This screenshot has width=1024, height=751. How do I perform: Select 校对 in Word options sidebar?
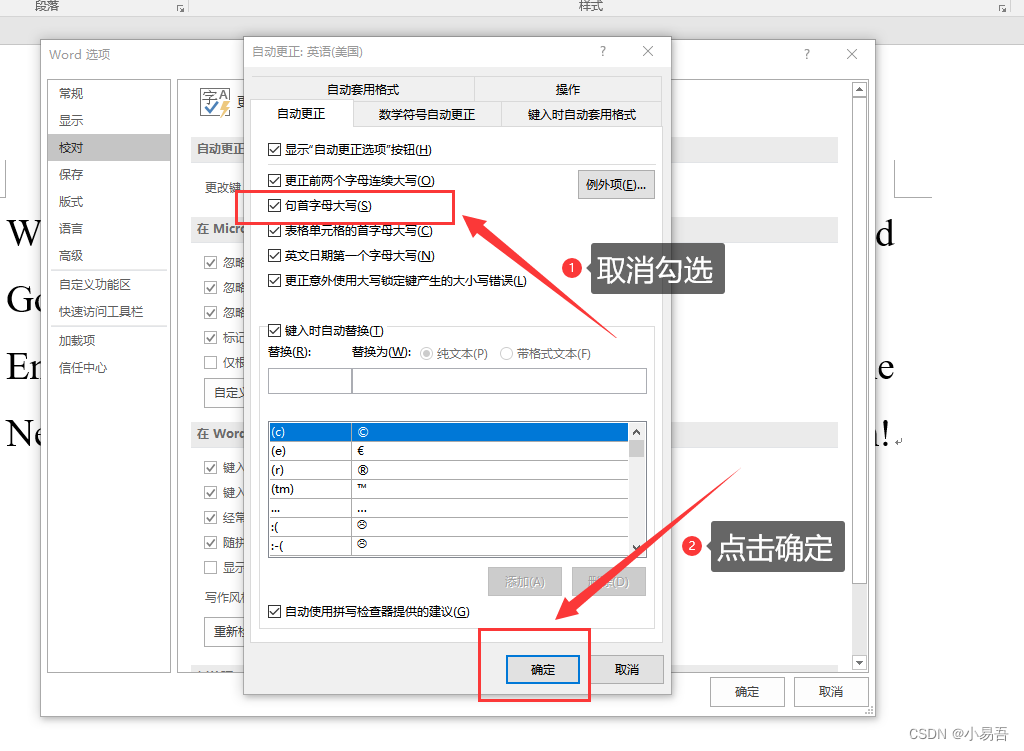pyautogui.click(x=108, y=148)
